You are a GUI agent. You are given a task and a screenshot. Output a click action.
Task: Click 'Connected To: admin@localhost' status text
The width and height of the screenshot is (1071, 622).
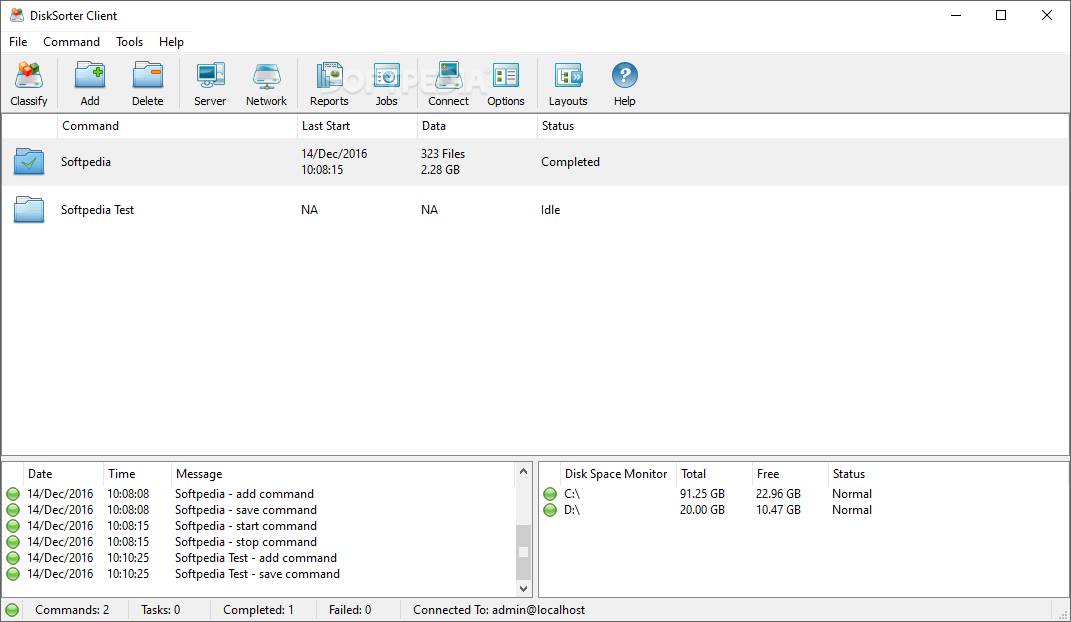coord(499,610)
